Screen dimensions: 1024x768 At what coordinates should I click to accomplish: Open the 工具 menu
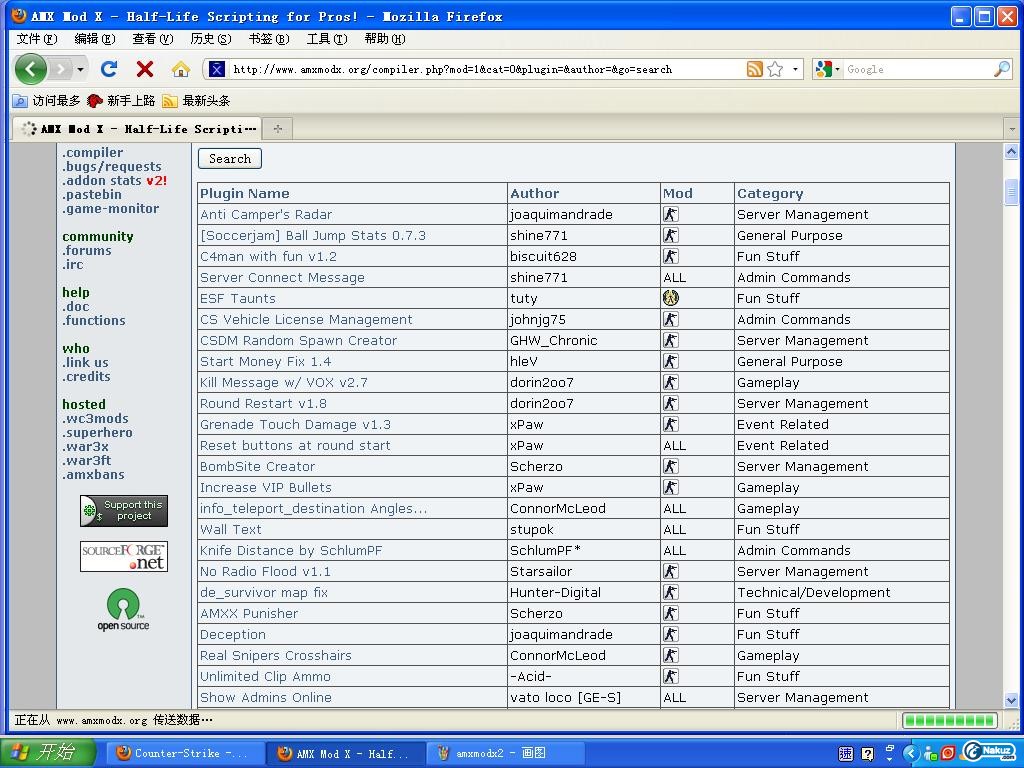coord(327,39)
